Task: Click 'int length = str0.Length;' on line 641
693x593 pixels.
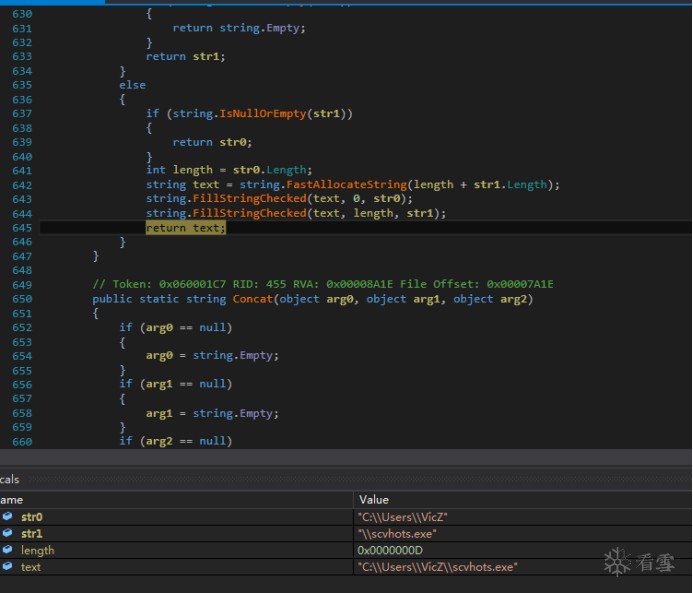Action: pos(229,170)
